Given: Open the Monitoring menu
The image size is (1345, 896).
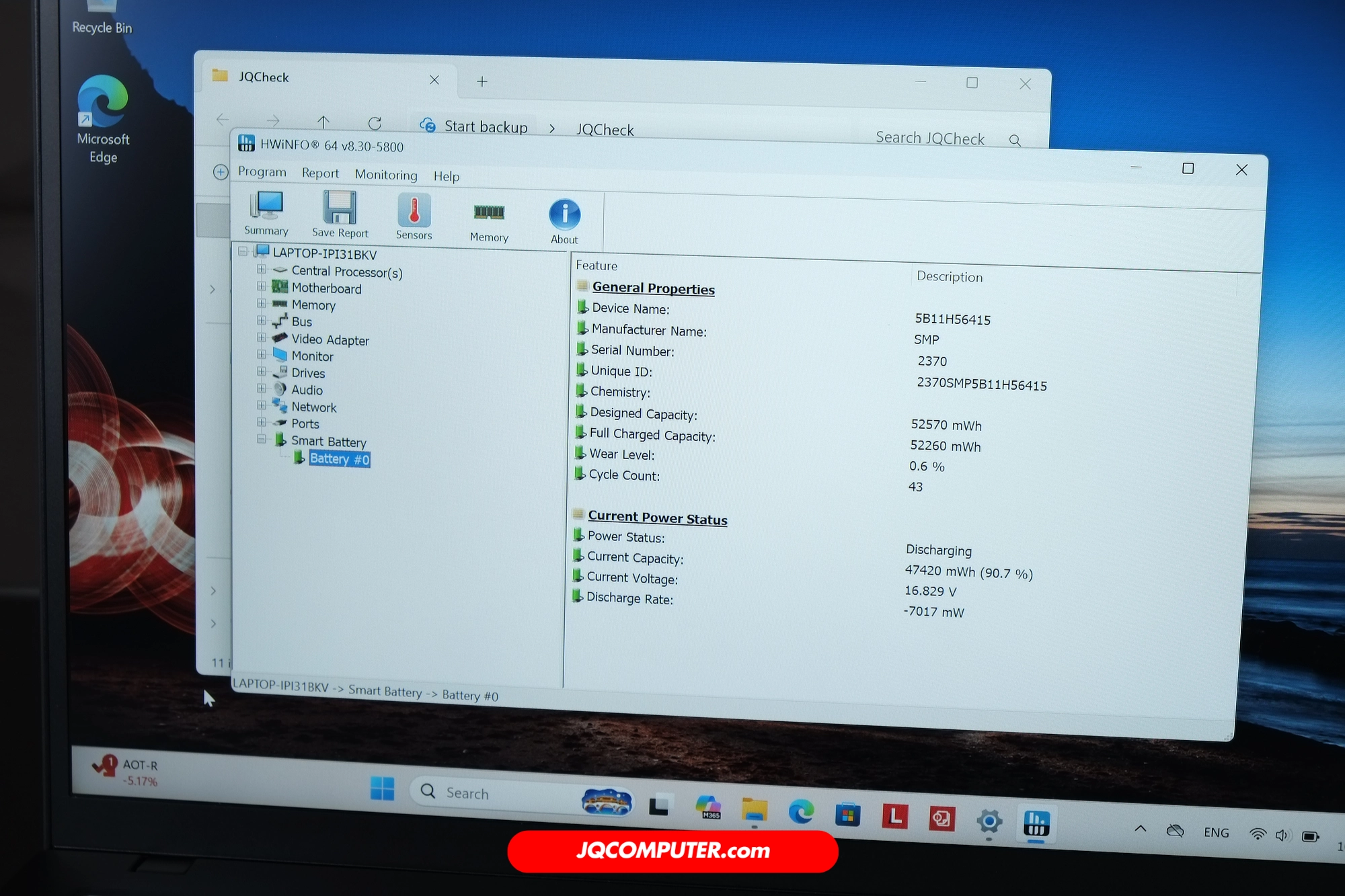Looking at the screenshot, I should [386, 175].
